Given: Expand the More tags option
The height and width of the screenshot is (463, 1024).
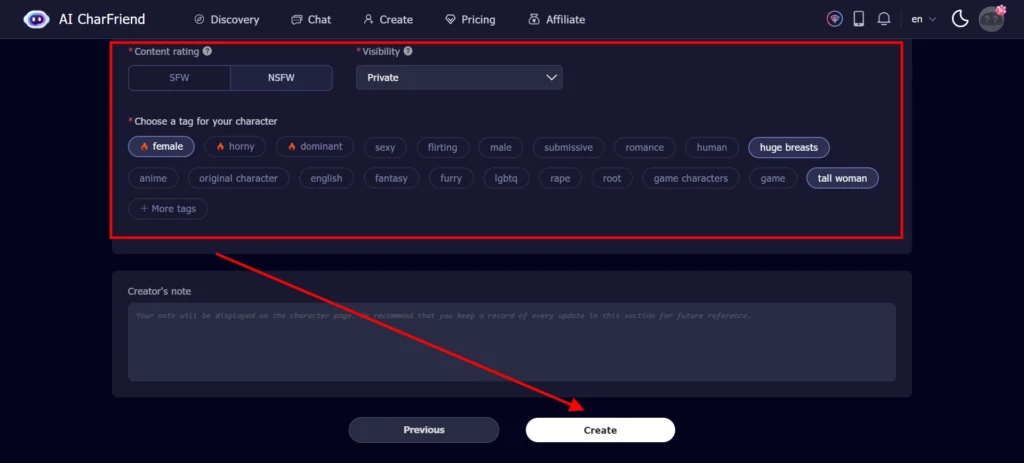Looking at the screenshot, I should 168,209.
